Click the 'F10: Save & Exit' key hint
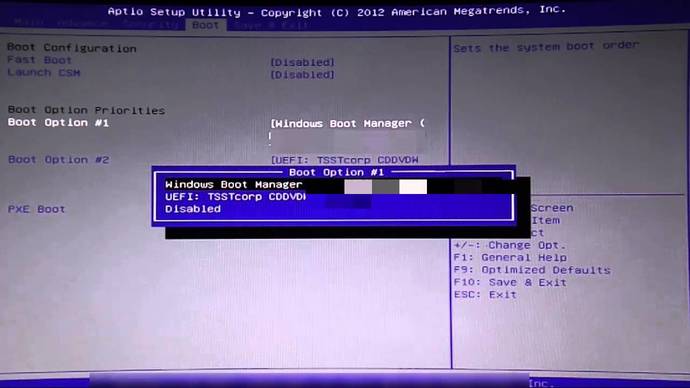The height and width of the screenshot is (388, 690). click(x=510, y=282)
